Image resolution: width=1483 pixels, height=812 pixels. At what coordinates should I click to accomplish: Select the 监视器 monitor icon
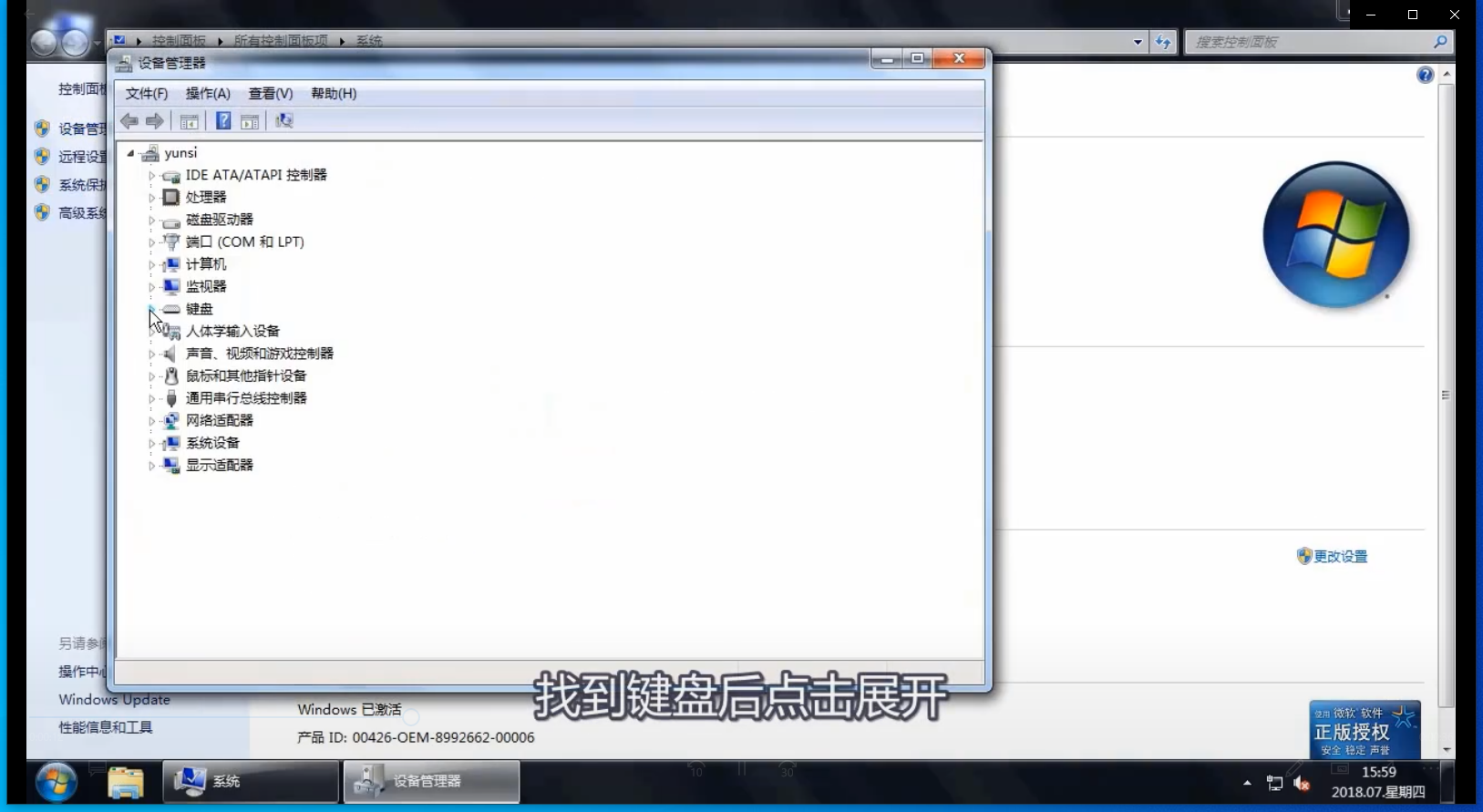pos(170,286)
